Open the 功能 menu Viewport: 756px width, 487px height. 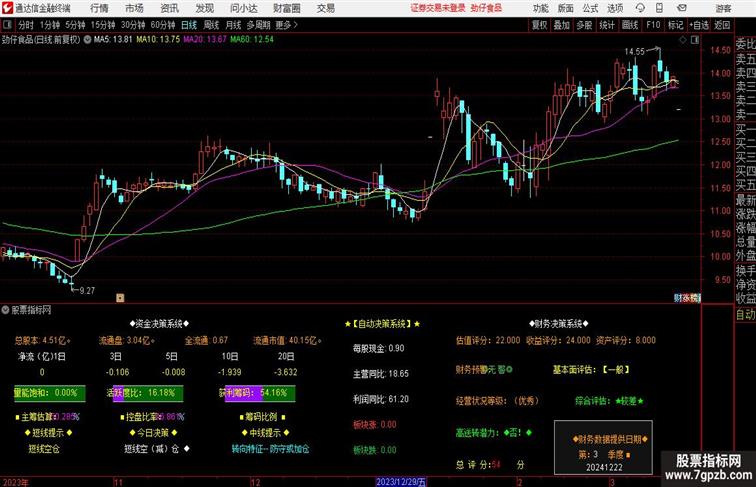click(540, 8)
